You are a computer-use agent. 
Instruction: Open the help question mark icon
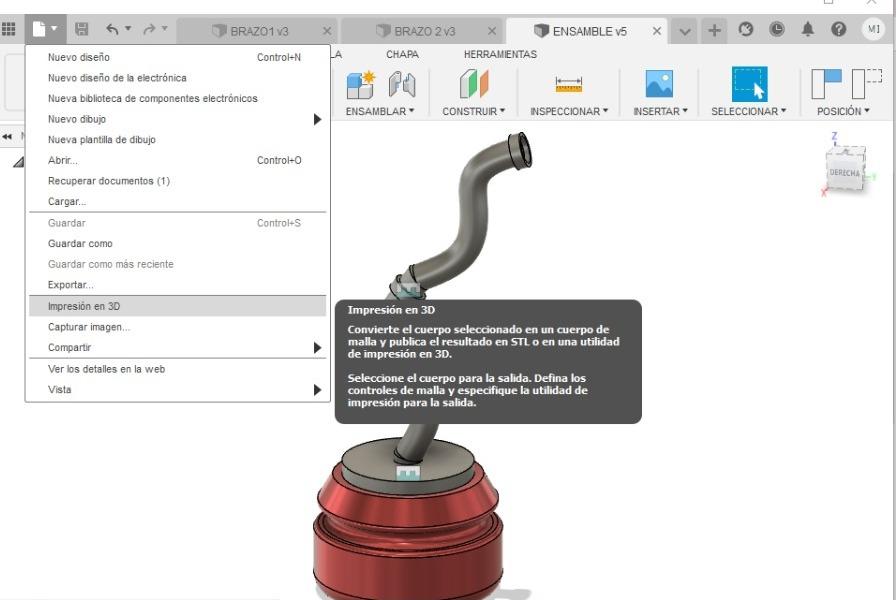[838, 29]
